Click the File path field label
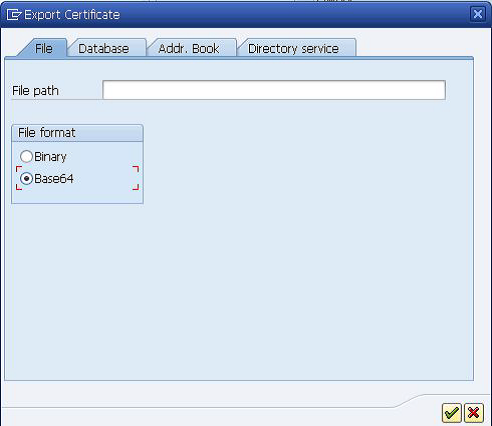The height and width of the screenshot is (426, 492). 35,91
